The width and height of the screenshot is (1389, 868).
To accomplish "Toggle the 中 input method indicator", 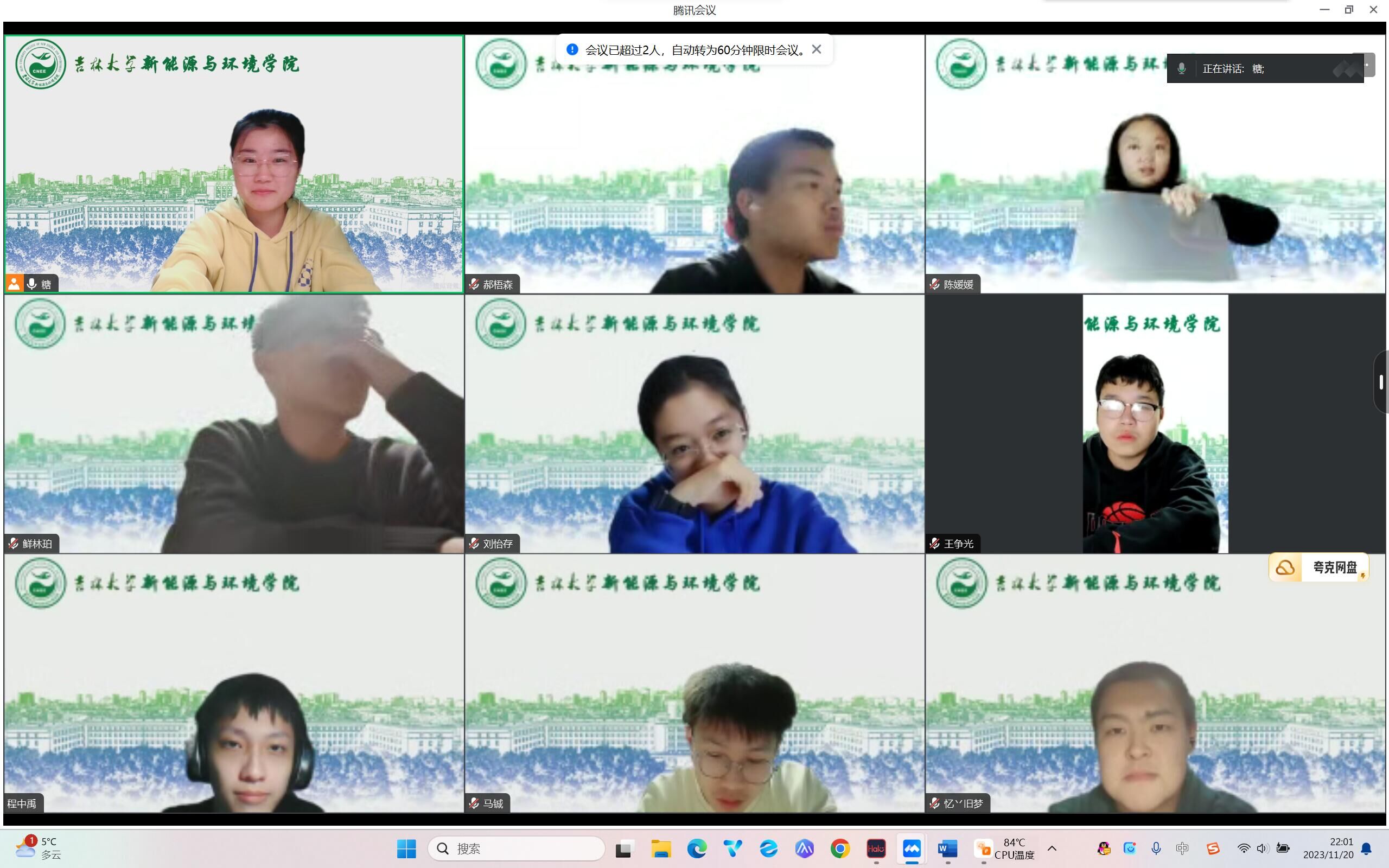I will [x=1182, y=848].
